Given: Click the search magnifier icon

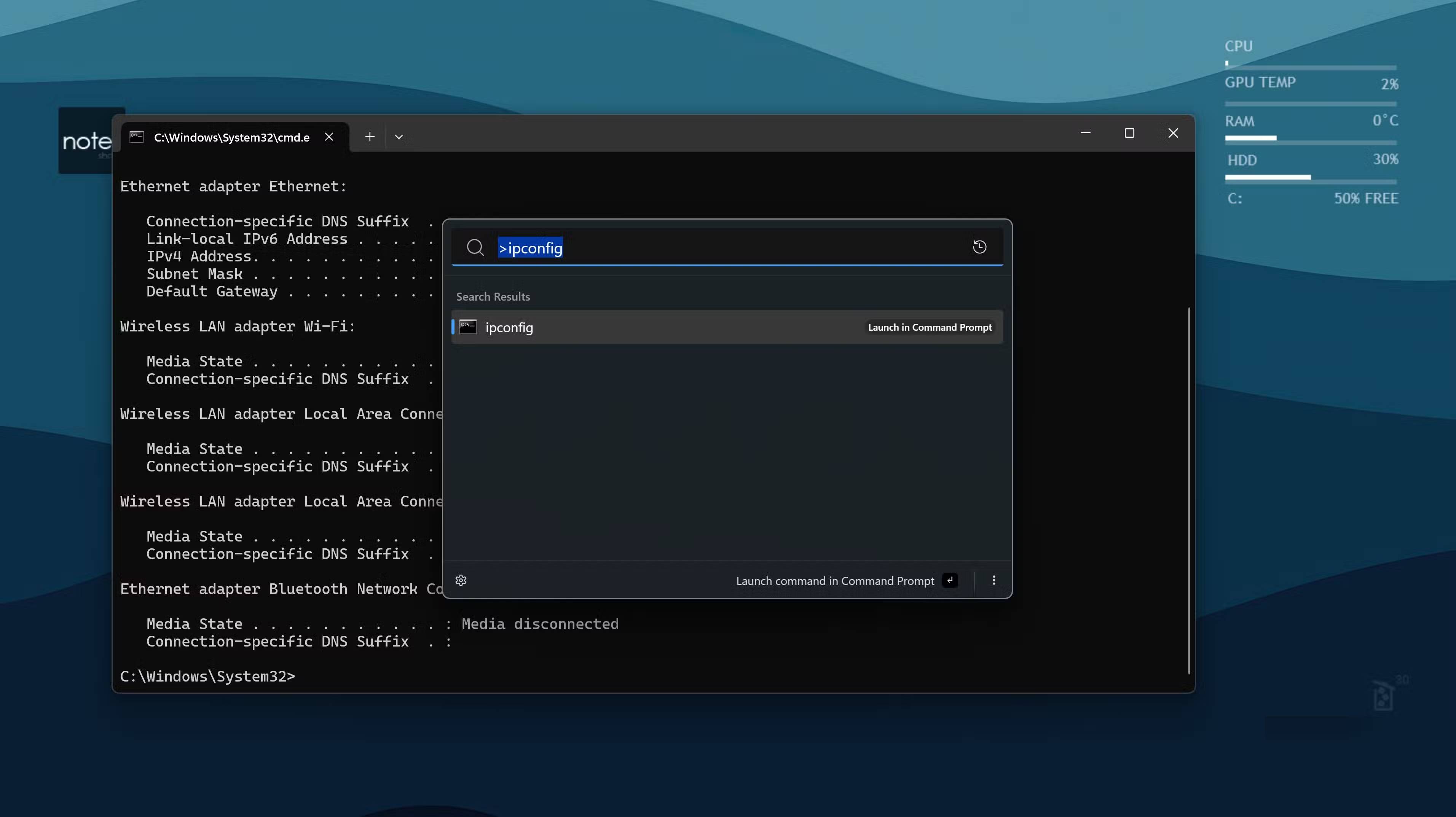Looking at the screenshot, I should 475,247.
